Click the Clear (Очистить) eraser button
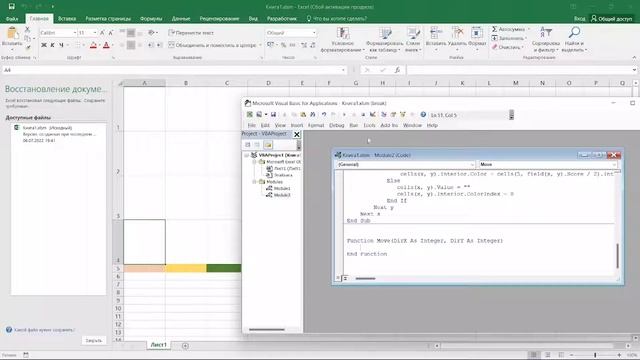This screenshot has width=640, height=360. [507, 47]
